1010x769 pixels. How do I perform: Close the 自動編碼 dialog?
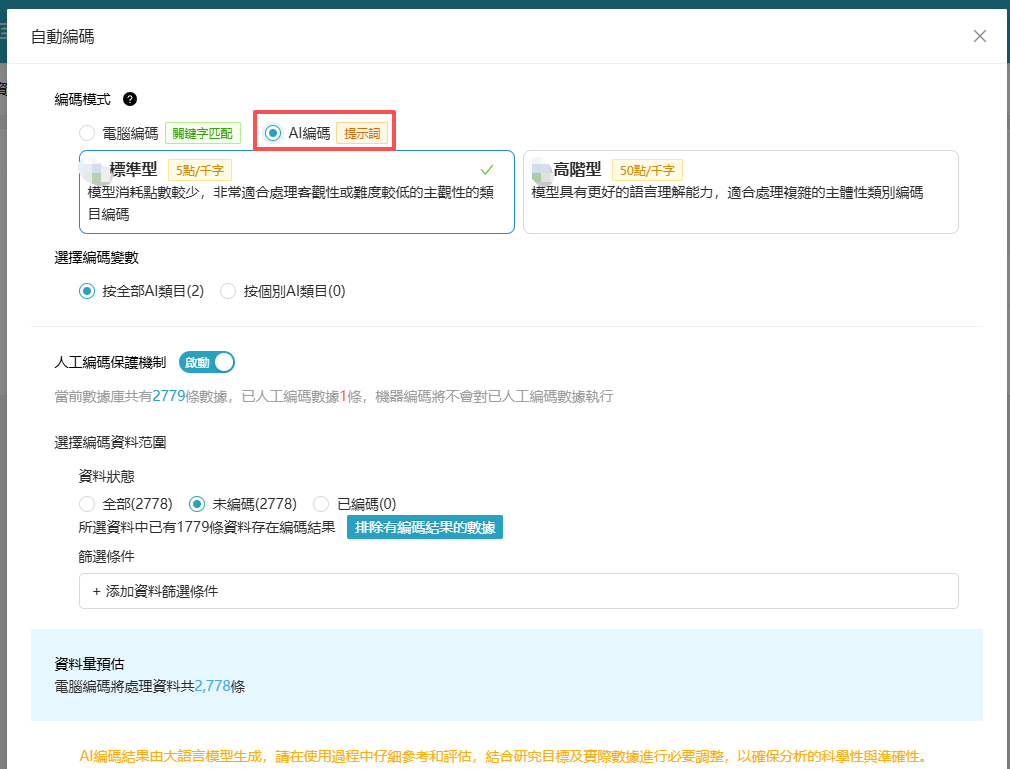click(x=979, y=37)
